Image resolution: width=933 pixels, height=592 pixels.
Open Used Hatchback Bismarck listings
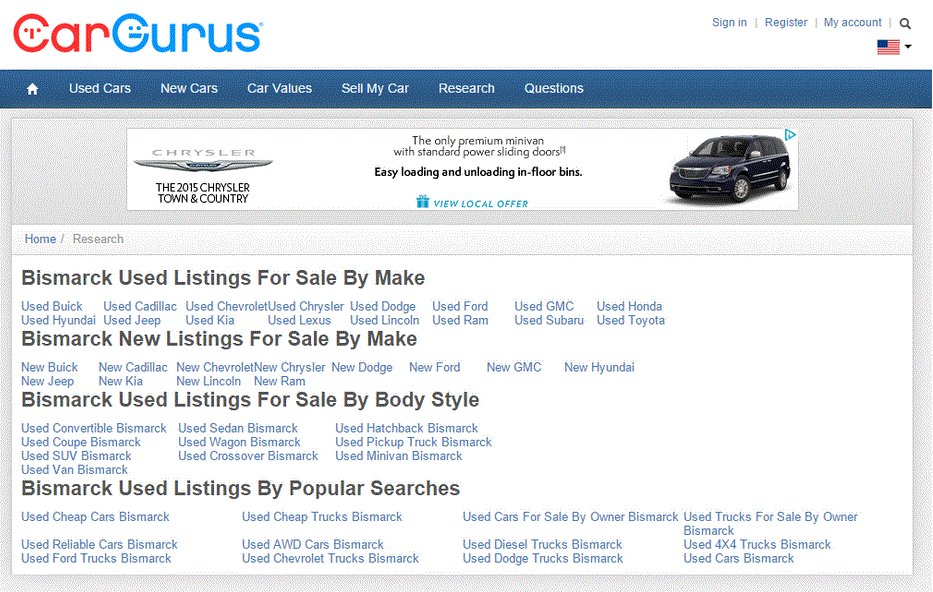(406, 428)
